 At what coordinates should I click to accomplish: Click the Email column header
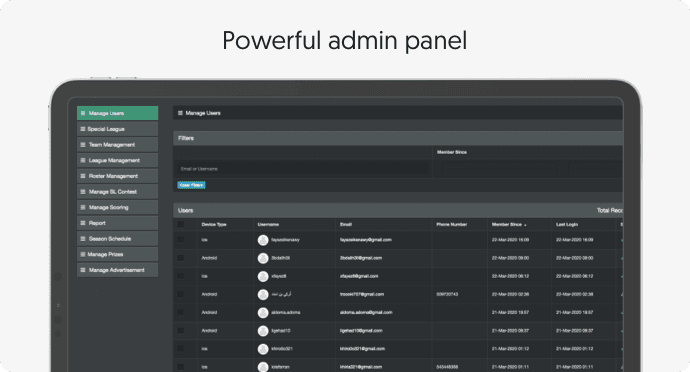click(x=346, y=225)
